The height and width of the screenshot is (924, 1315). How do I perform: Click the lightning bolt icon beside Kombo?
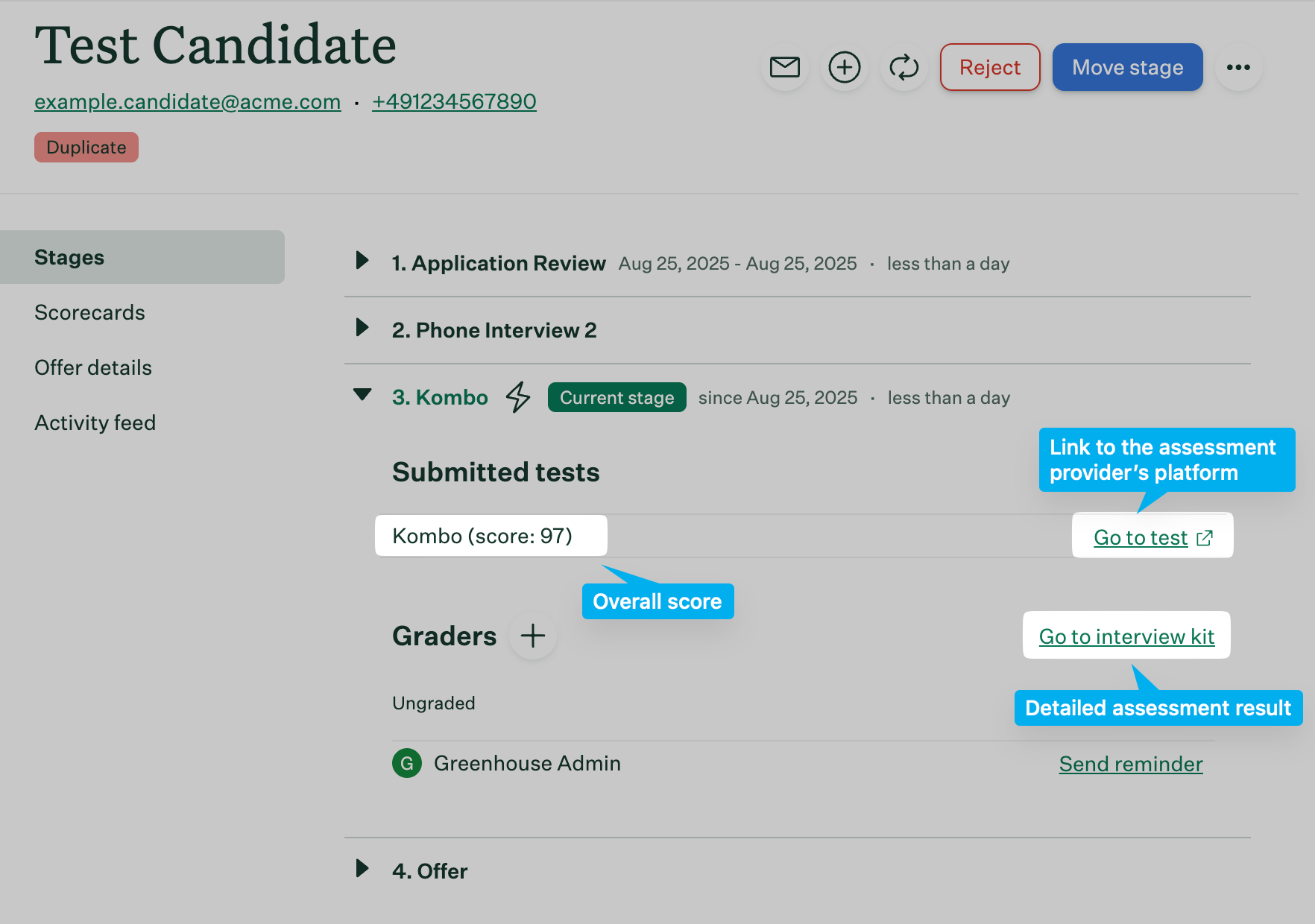[x=518, y=397]
